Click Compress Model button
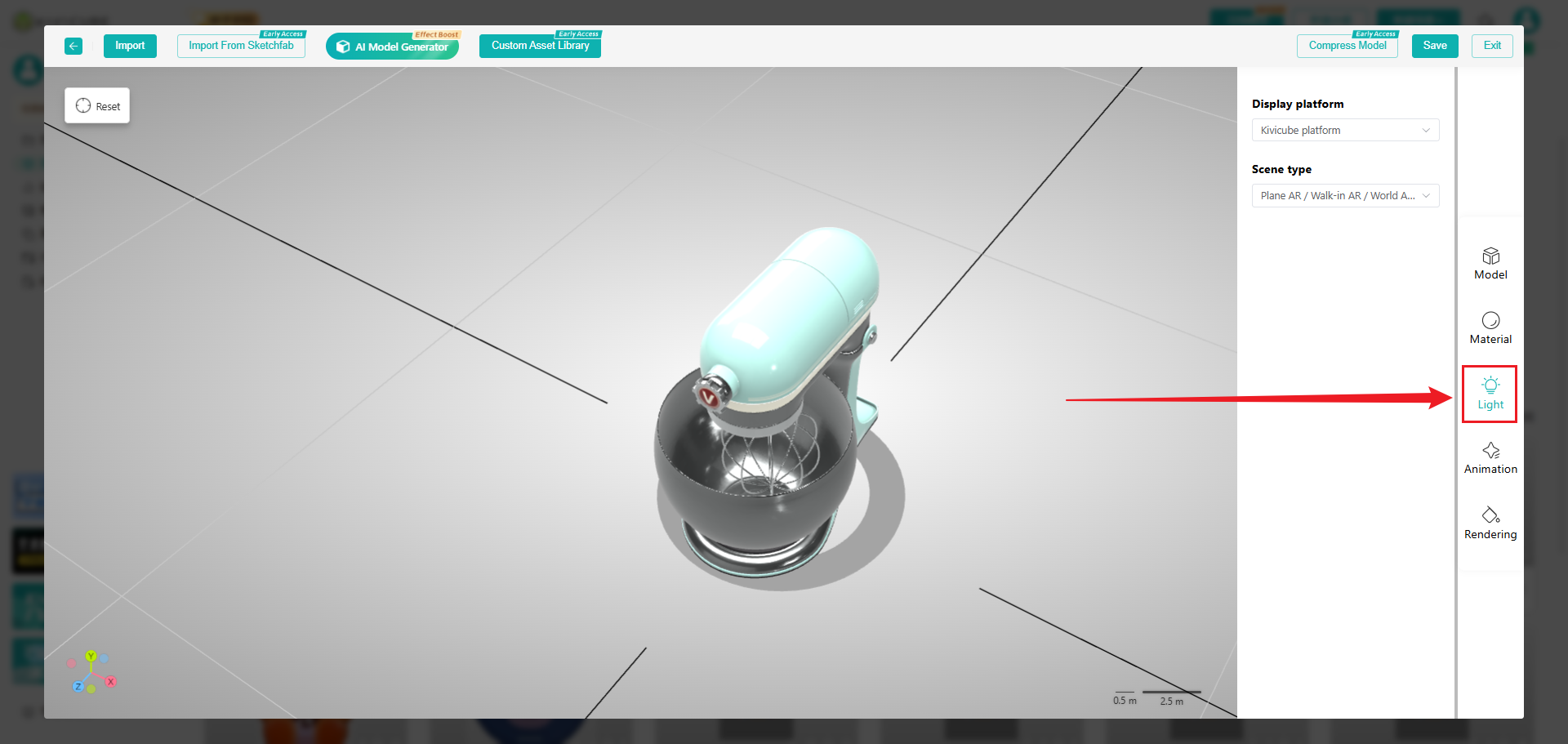 click(x=1347, y=46)
